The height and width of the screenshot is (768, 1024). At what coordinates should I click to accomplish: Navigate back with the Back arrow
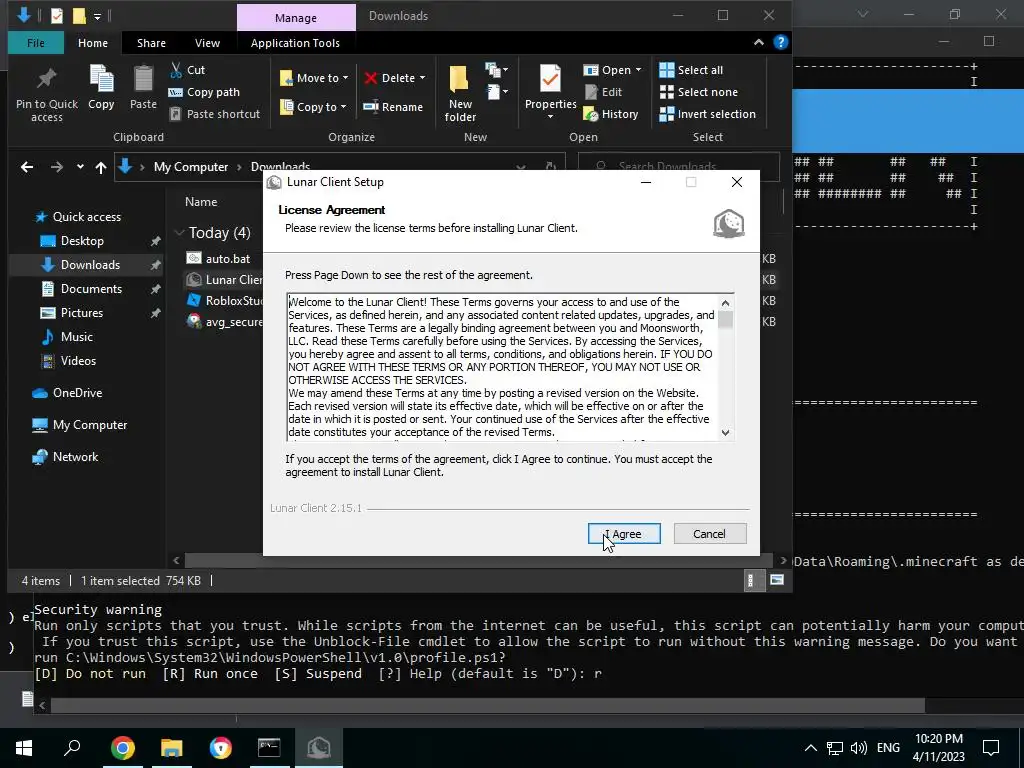click(x=27, y=167)
